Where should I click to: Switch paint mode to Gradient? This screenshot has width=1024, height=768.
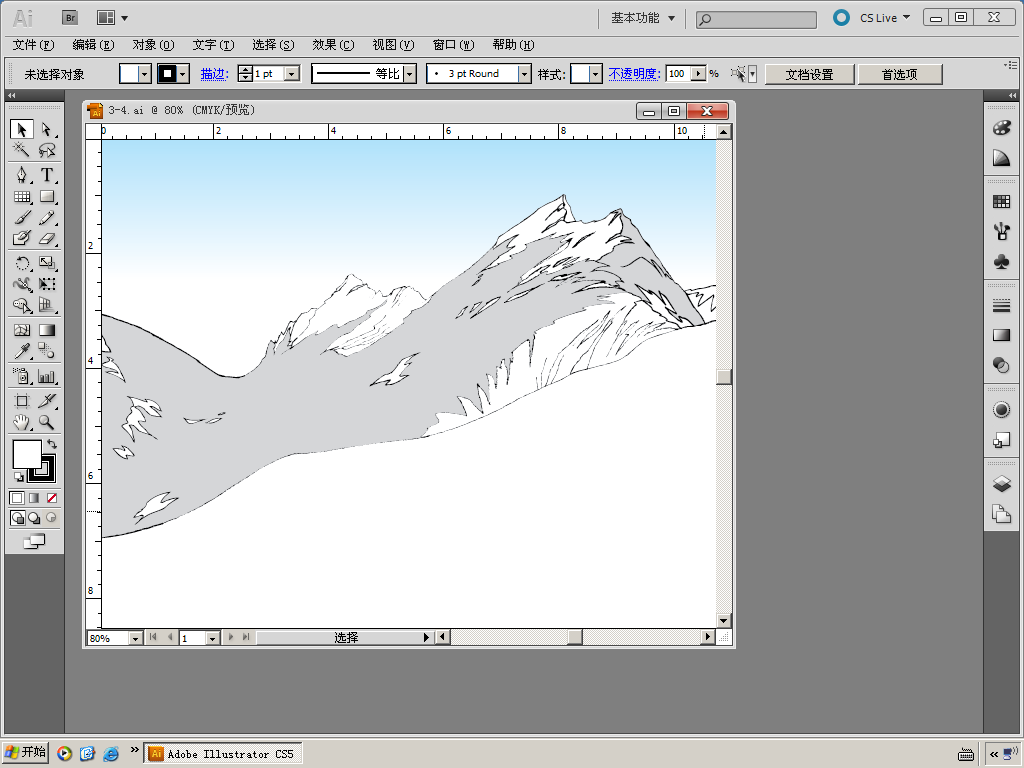click(x=34, y=498)
